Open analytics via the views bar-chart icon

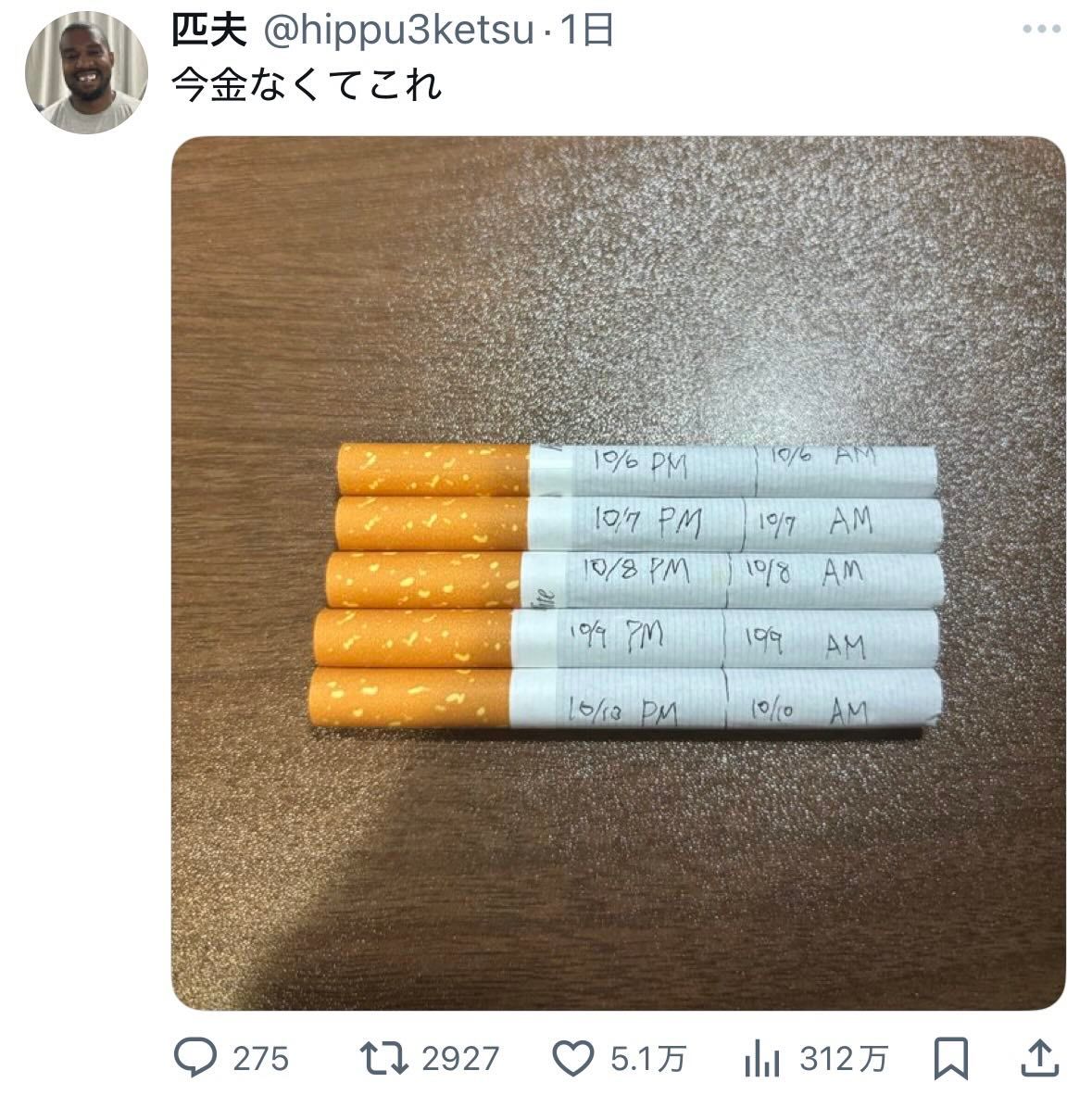761,1059
